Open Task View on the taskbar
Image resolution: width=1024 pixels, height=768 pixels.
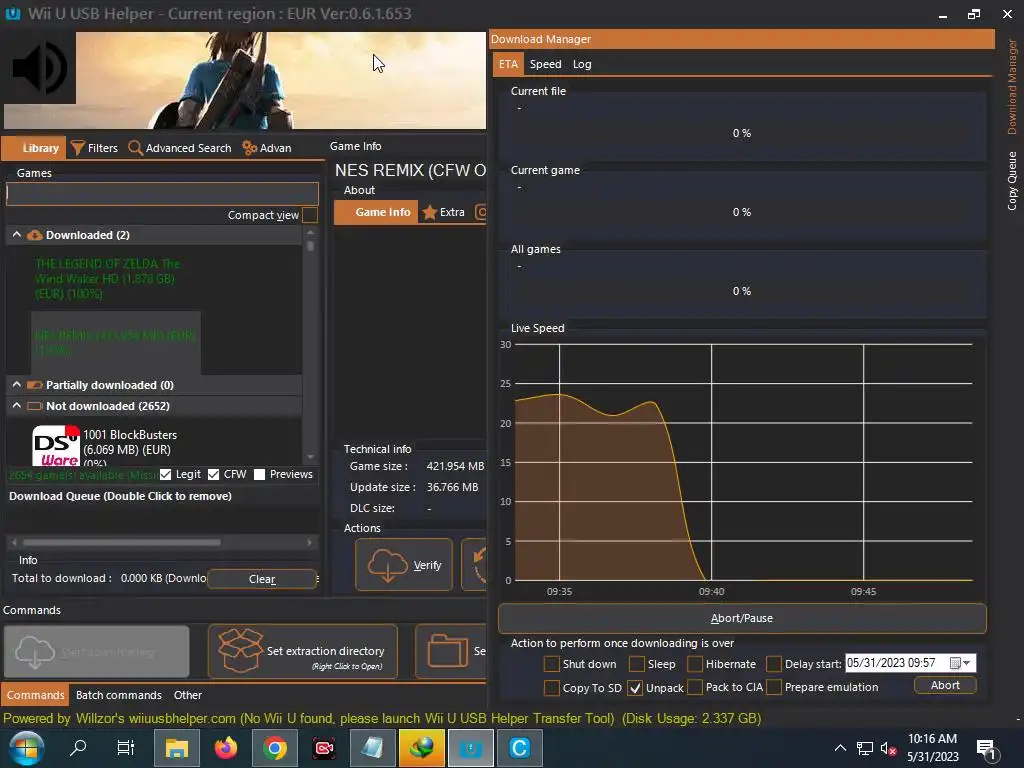125,748
